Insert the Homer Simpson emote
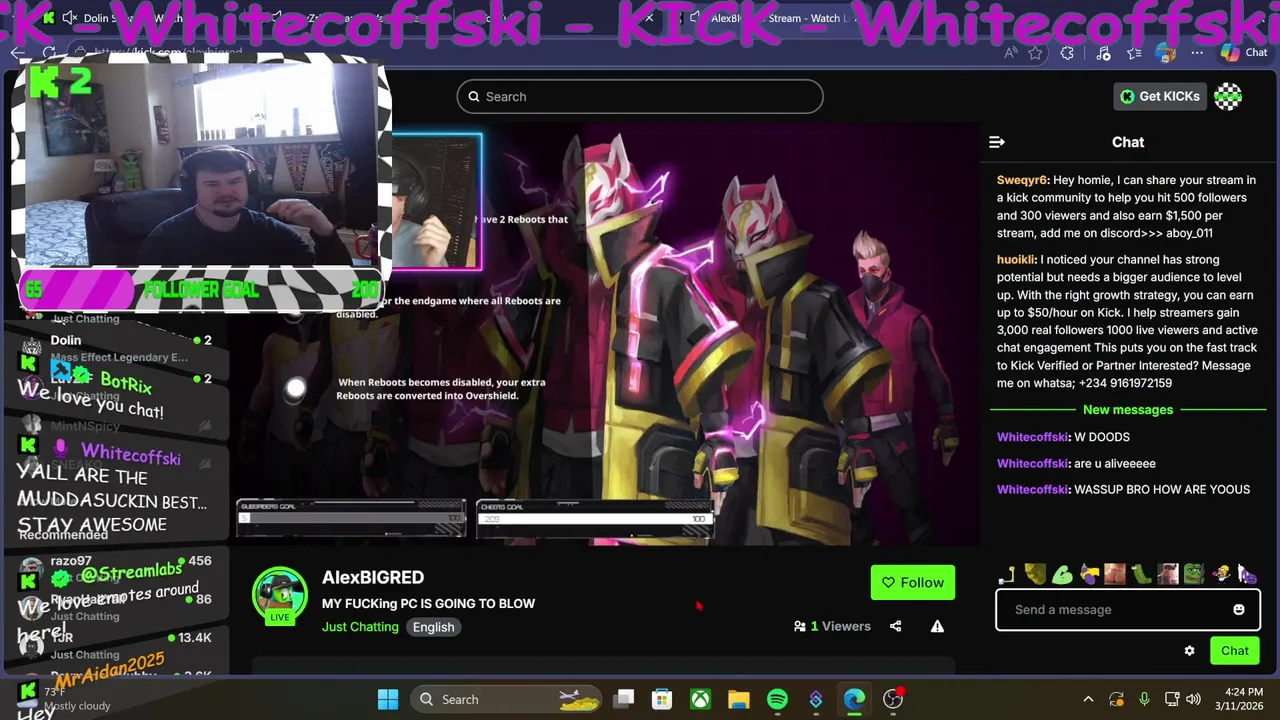The height and width of the screenshot is (720, 1280). 1220,574
